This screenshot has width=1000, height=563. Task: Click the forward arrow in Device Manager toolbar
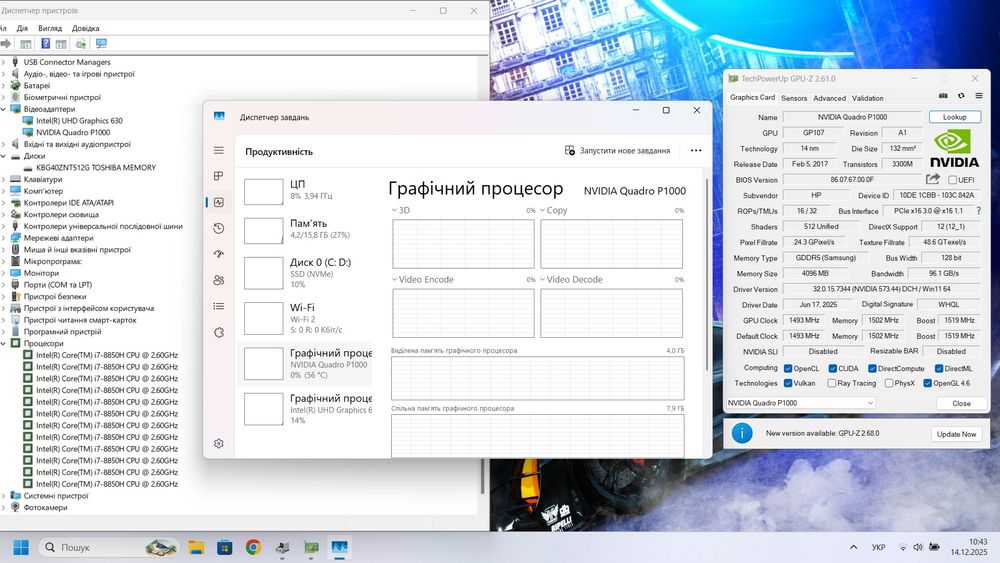coord(6,43)
